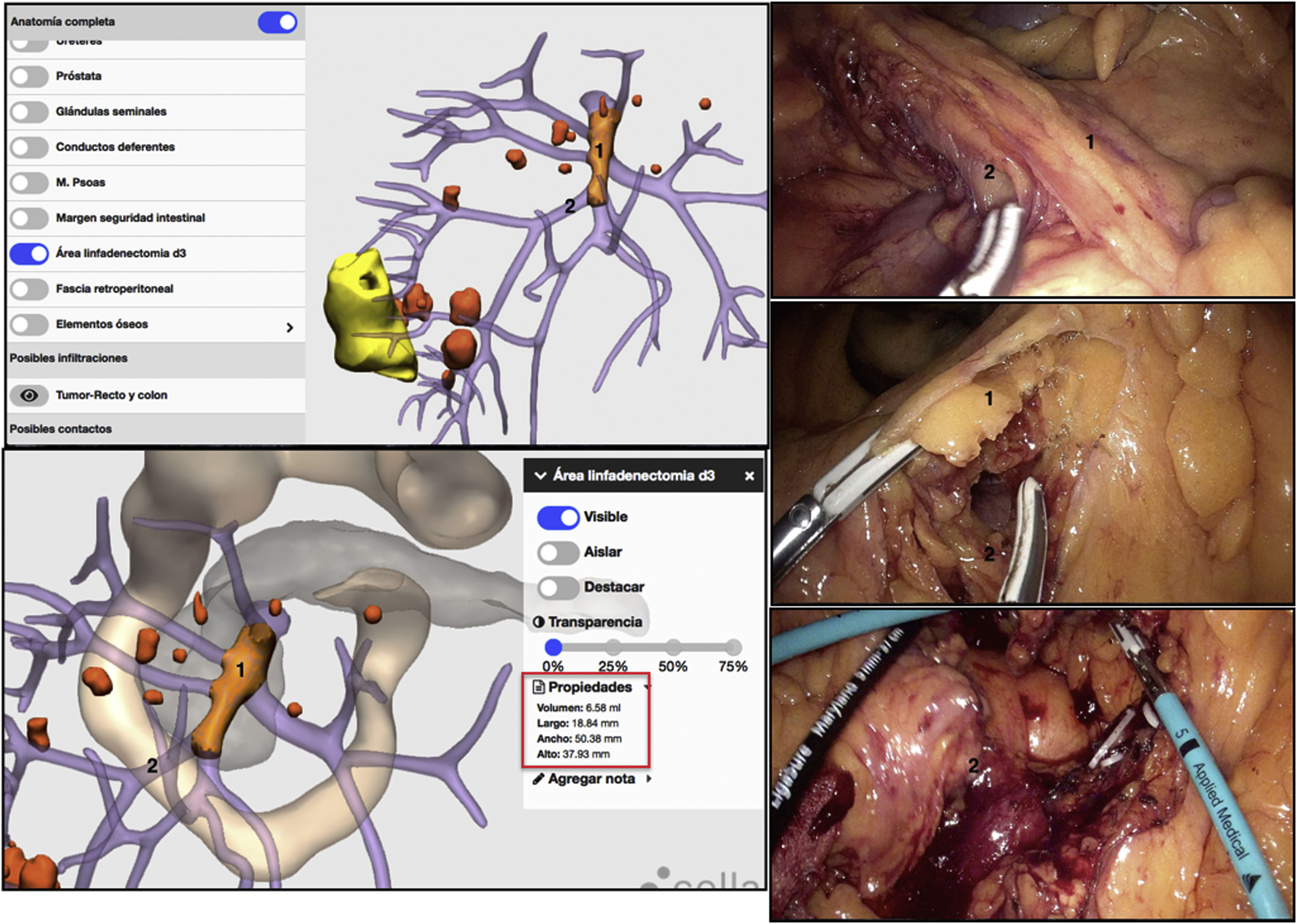Viewport: 1297px width, 924px height.
Task: Click the Agregar nota label
Action: pyautogui.click(x=591, y=779)
